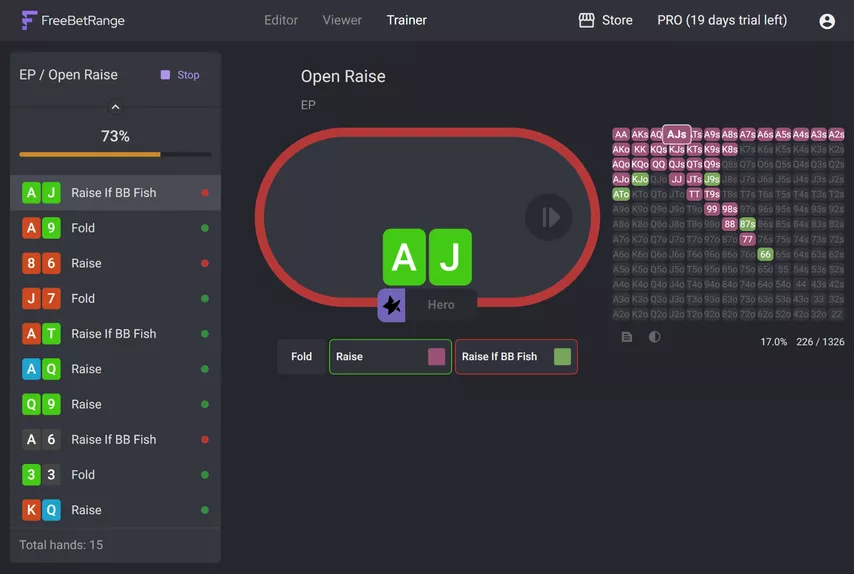The height and width of the screenshot is (574, 854).
Task: Open the user account profile icon
Action: 827,21
